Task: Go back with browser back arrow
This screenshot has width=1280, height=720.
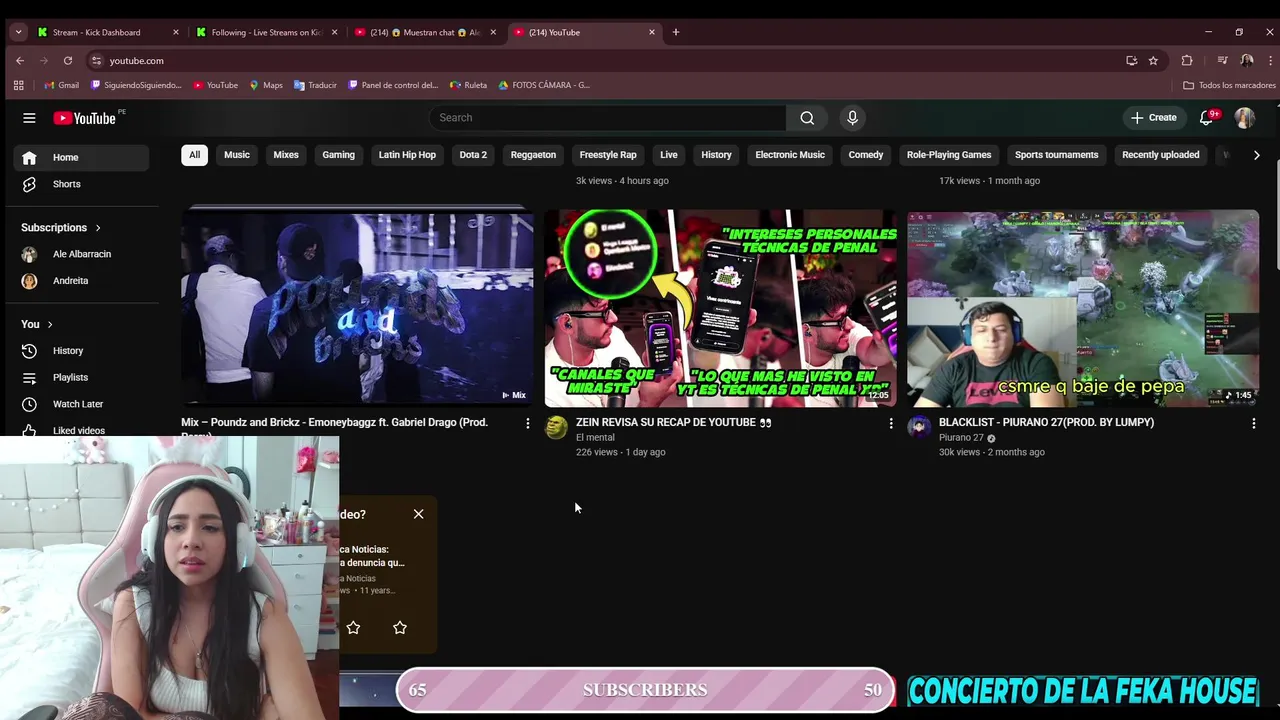Action: 20,61
